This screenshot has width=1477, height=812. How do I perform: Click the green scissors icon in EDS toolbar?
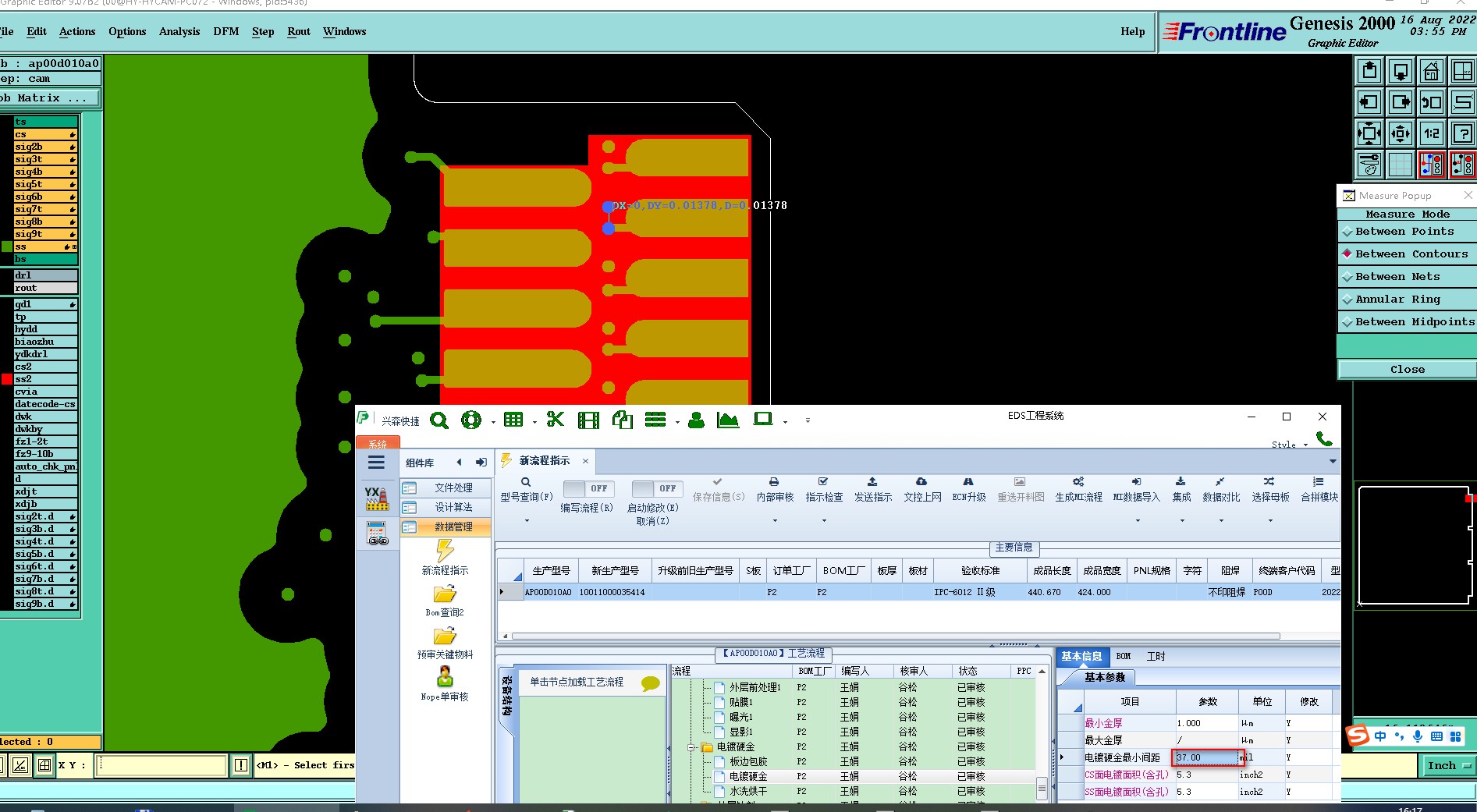(556, 420)
